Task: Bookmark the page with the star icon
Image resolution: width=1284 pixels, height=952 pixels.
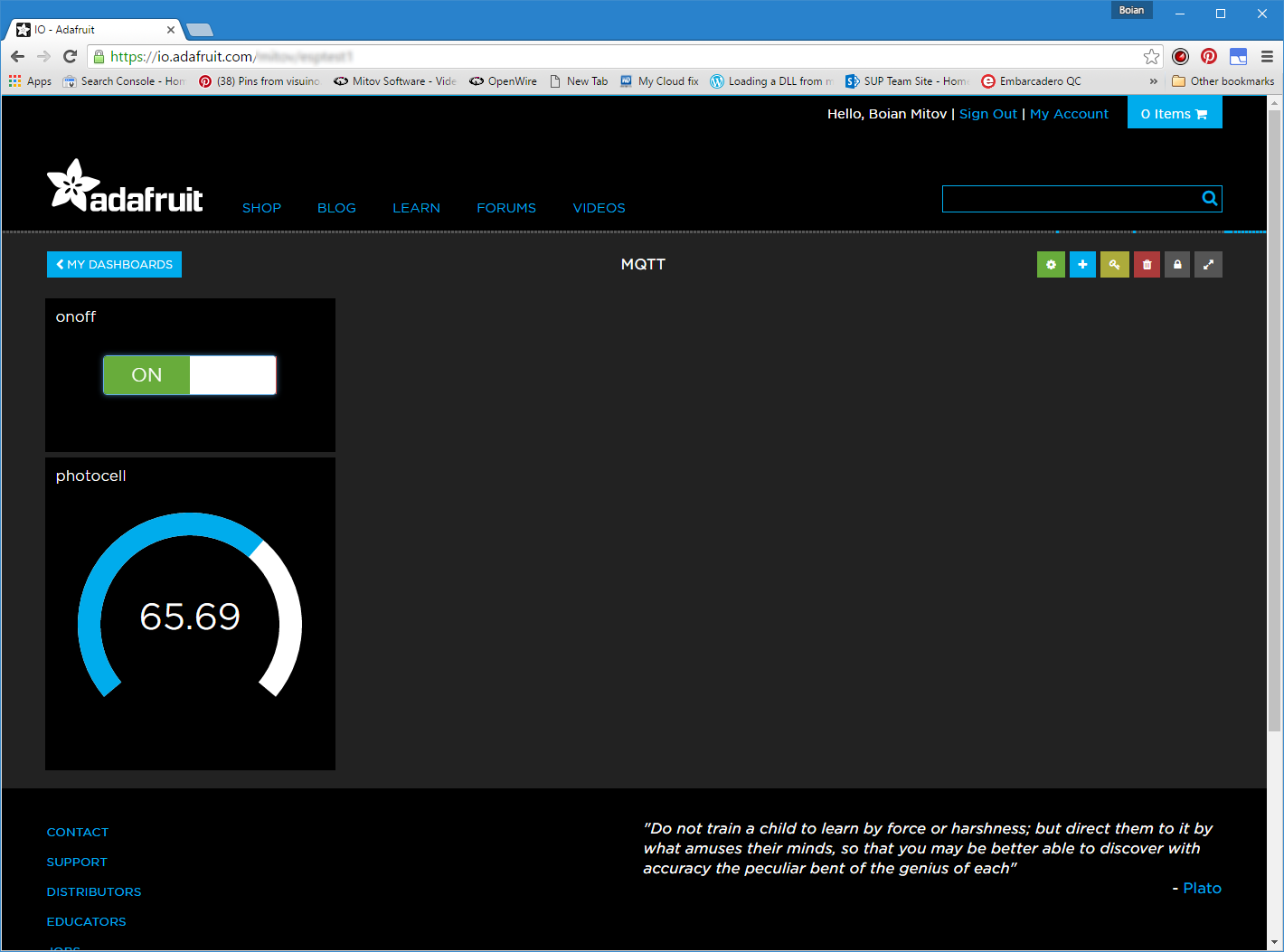Action: [1151, 56]
